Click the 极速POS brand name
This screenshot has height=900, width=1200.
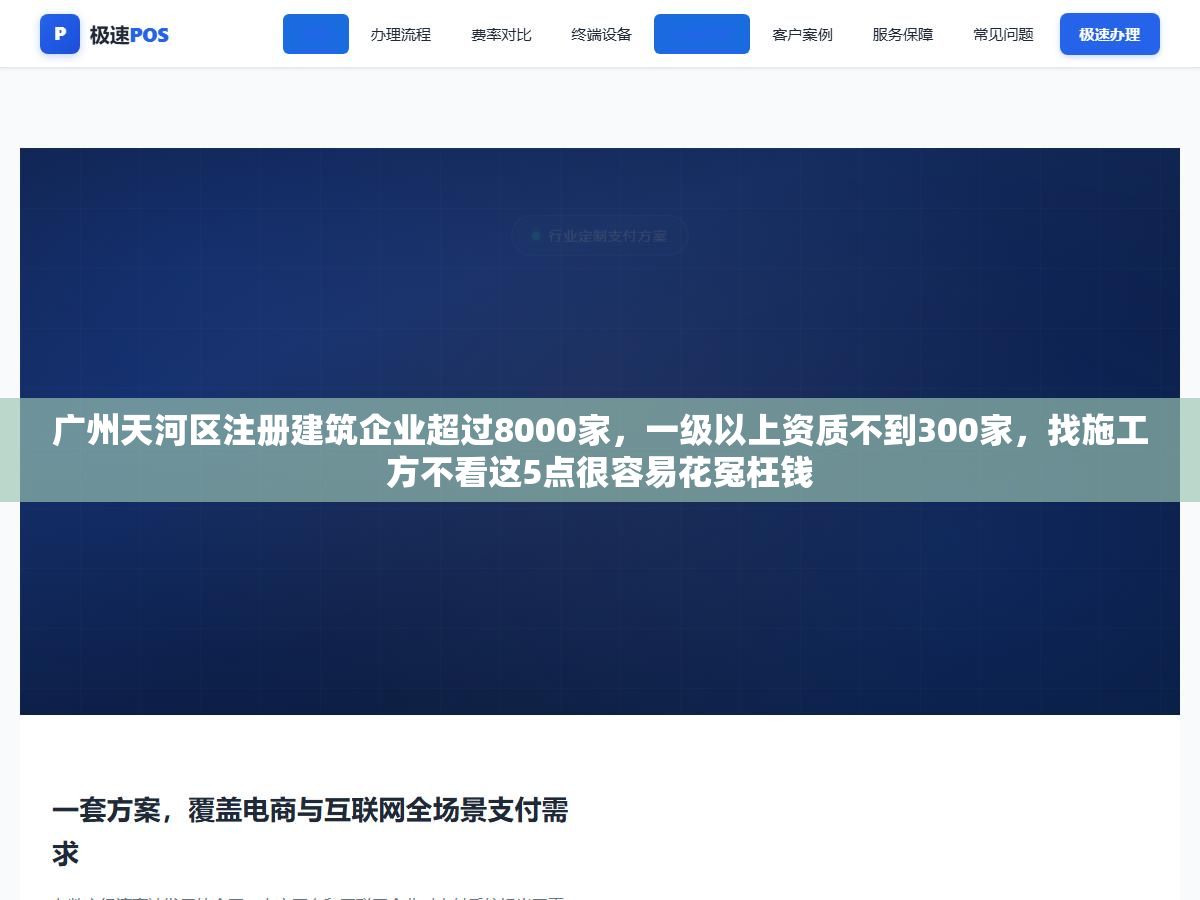point(129,35)
